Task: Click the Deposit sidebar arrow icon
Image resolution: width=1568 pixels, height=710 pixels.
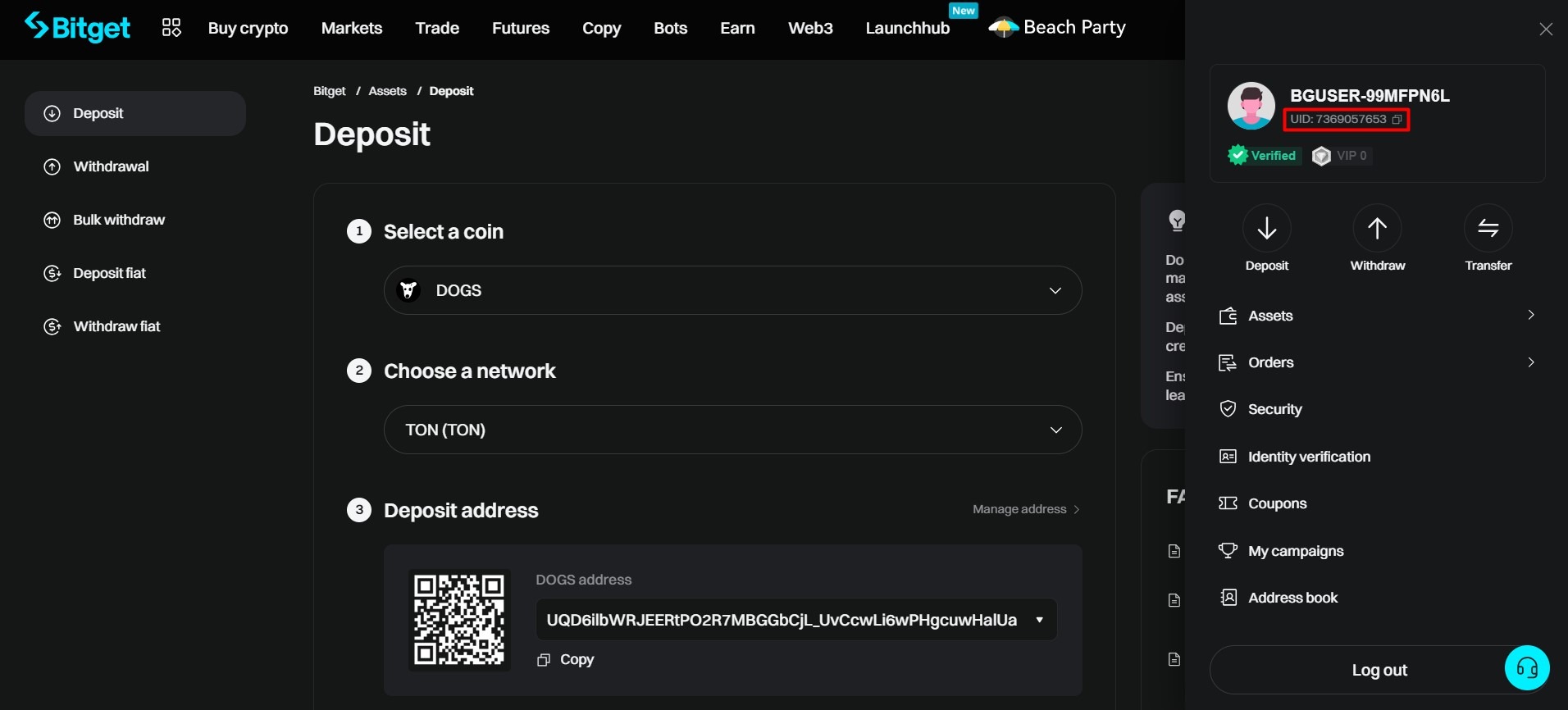Action: (52, 113)
